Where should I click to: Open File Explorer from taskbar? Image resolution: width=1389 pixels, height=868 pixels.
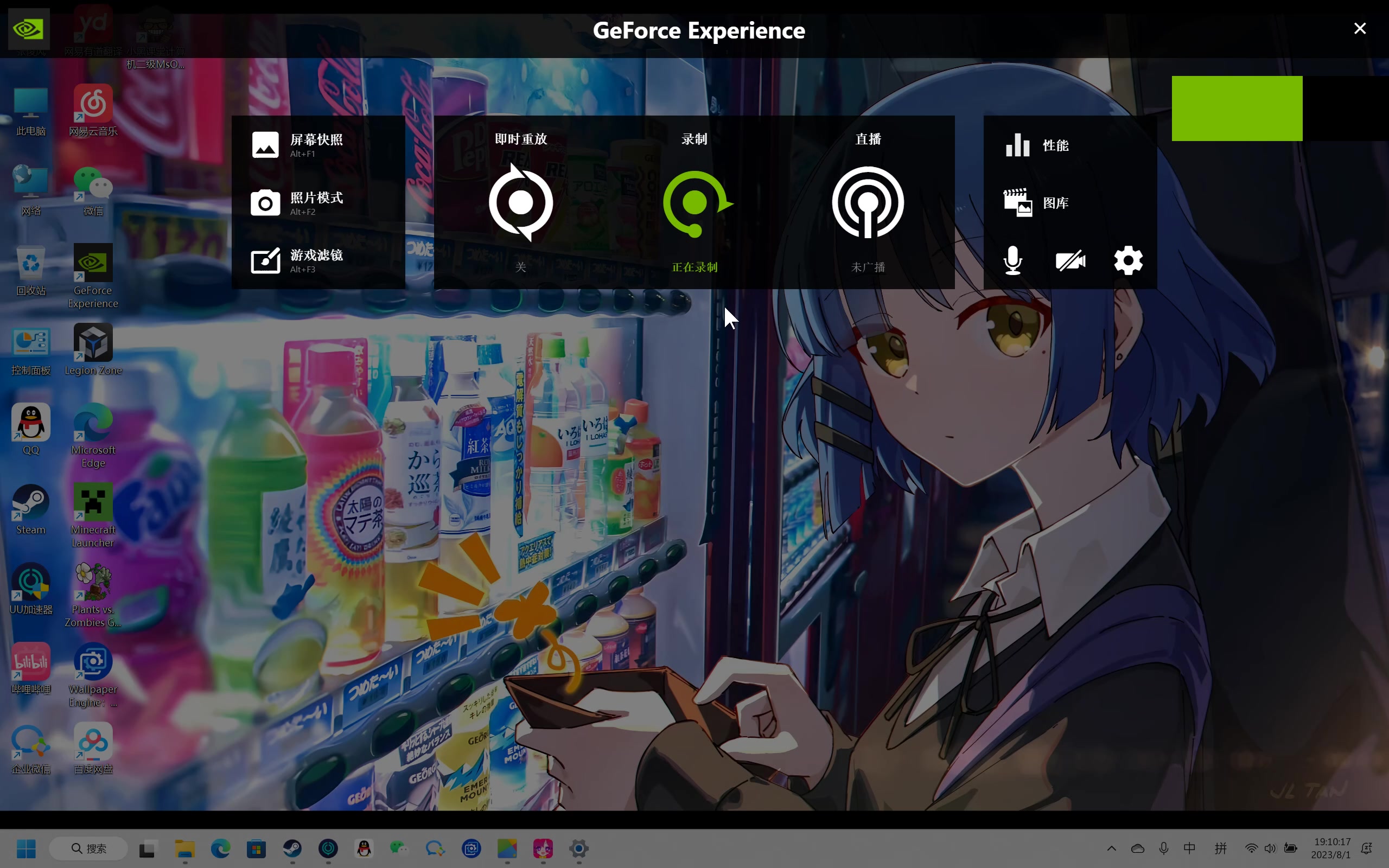[x=185, y=848]
